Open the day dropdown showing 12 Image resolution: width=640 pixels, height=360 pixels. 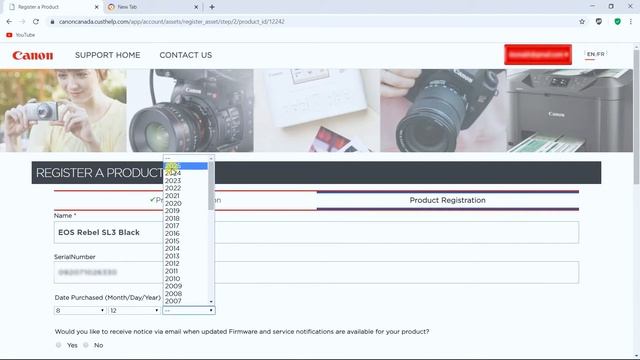pyautogui.click(x=134, y=311)
